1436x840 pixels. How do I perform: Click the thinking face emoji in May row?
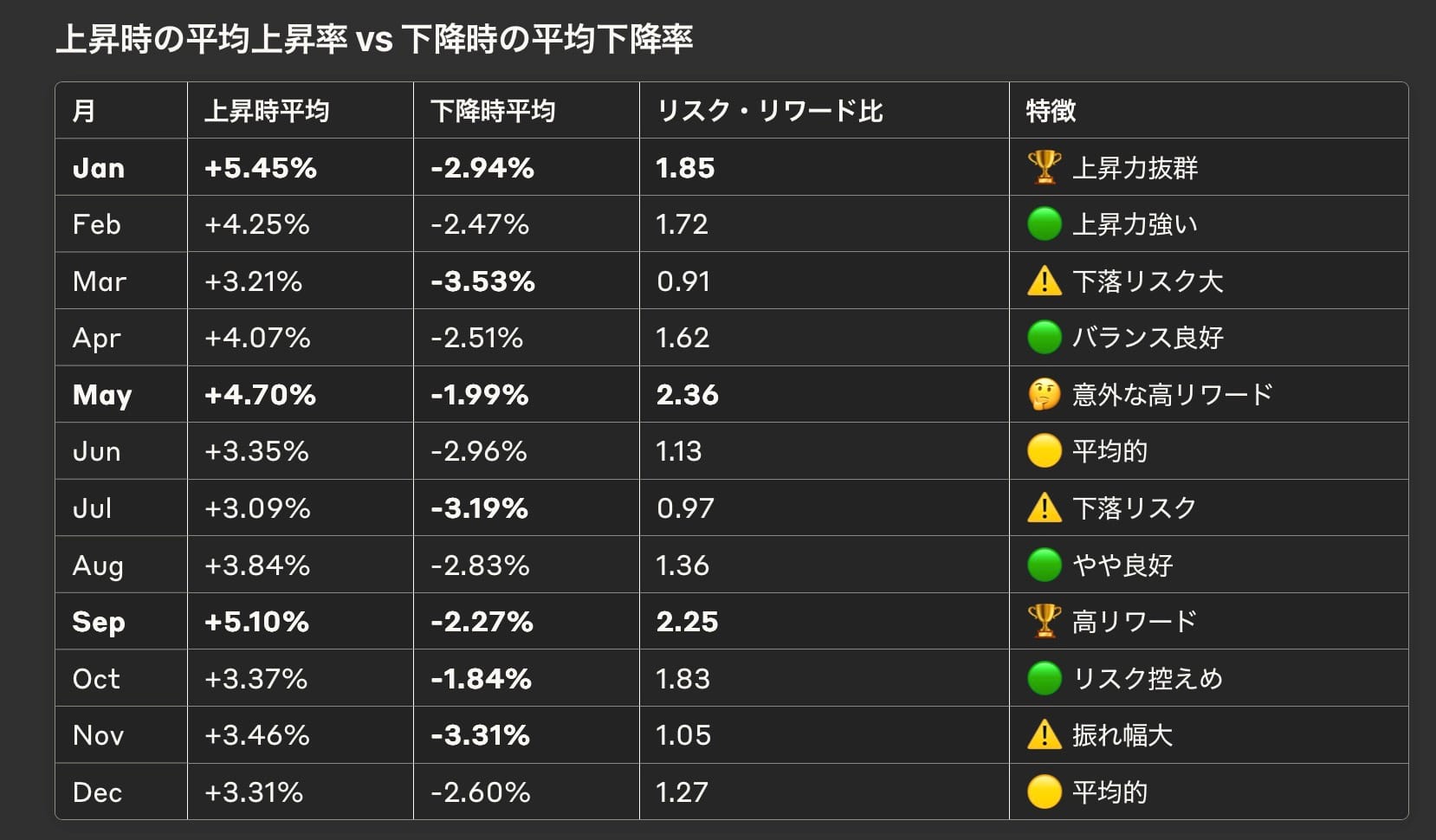(x=1044, y=395)
